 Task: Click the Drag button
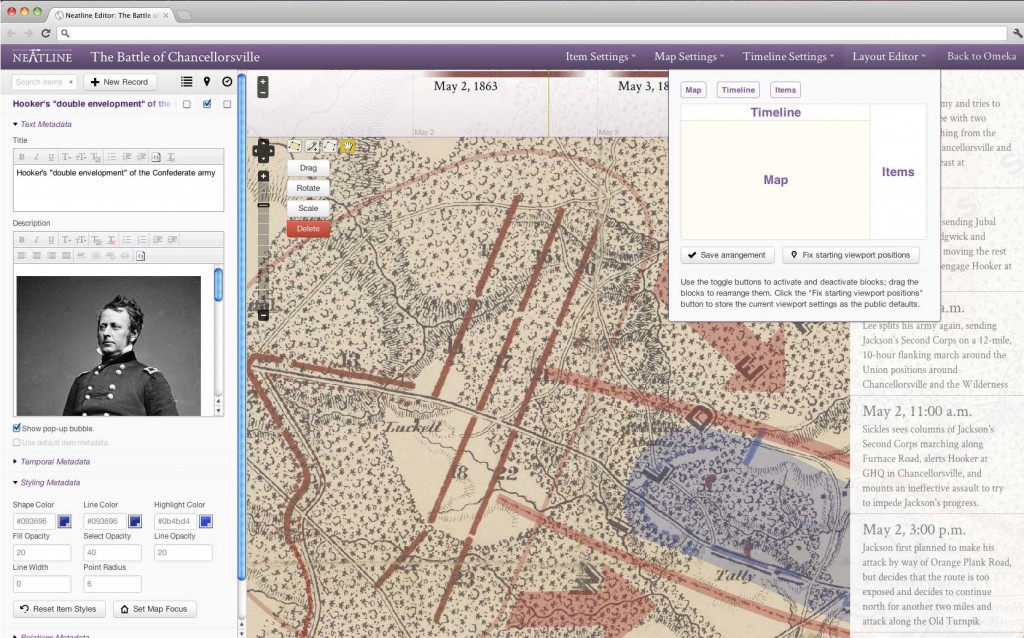[308, 168]
